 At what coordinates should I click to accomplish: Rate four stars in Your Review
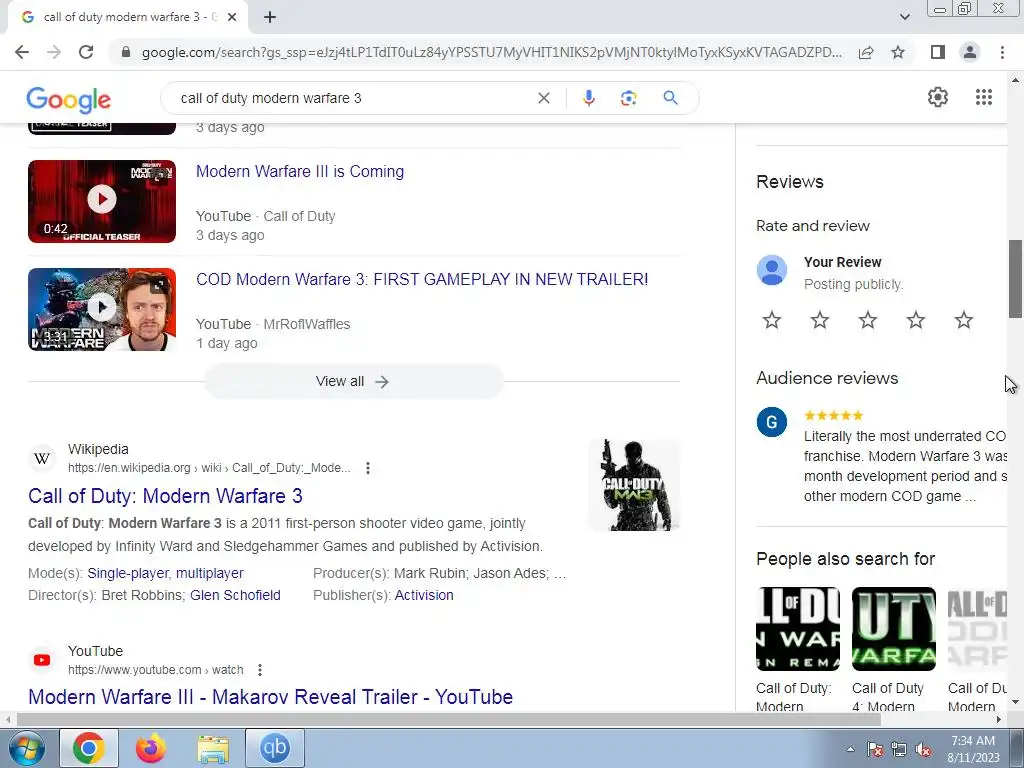pyautogui.click(x=916, y=320)
